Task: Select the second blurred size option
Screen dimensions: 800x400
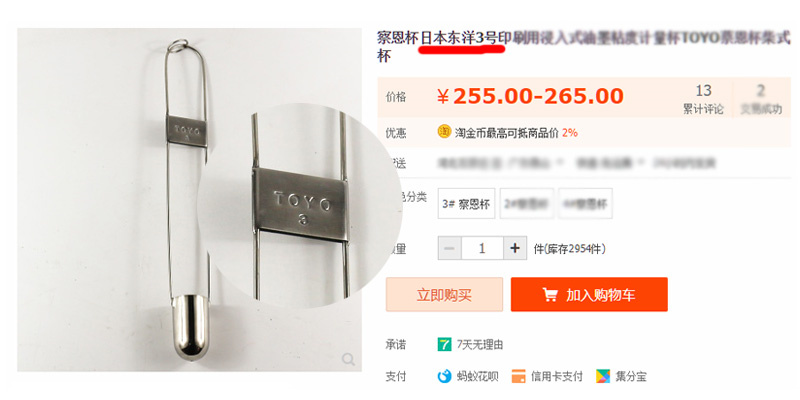Action: coord(527,204)
